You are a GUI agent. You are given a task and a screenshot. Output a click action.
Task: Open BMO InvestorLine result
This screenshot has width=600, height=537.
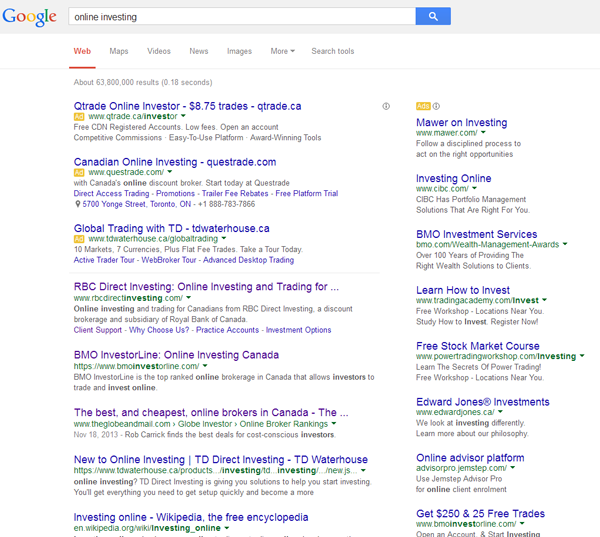[176, 355]
